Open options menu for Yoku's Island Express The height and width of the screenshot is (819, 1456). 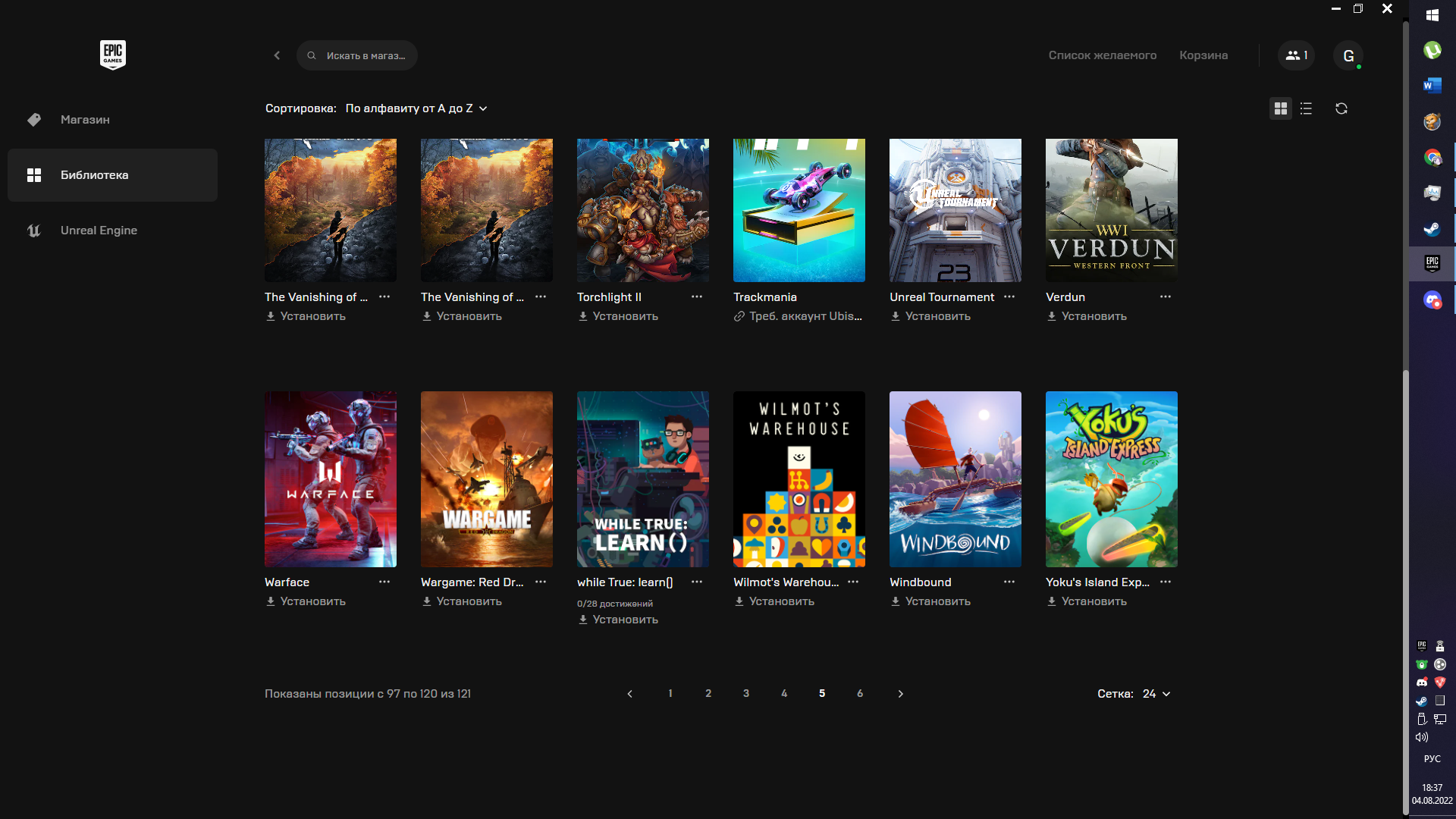pyautogui.click(x=1166, y=582)
